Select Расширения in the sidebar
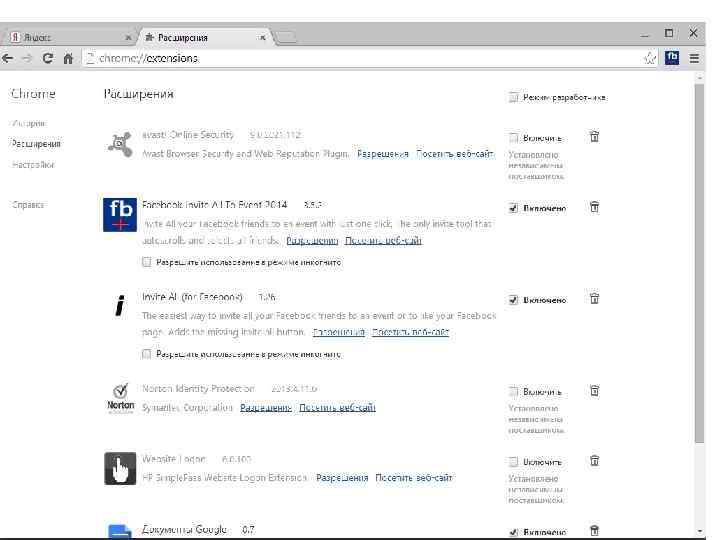Viewport: 720px width, 540px height. click(36, 144)
